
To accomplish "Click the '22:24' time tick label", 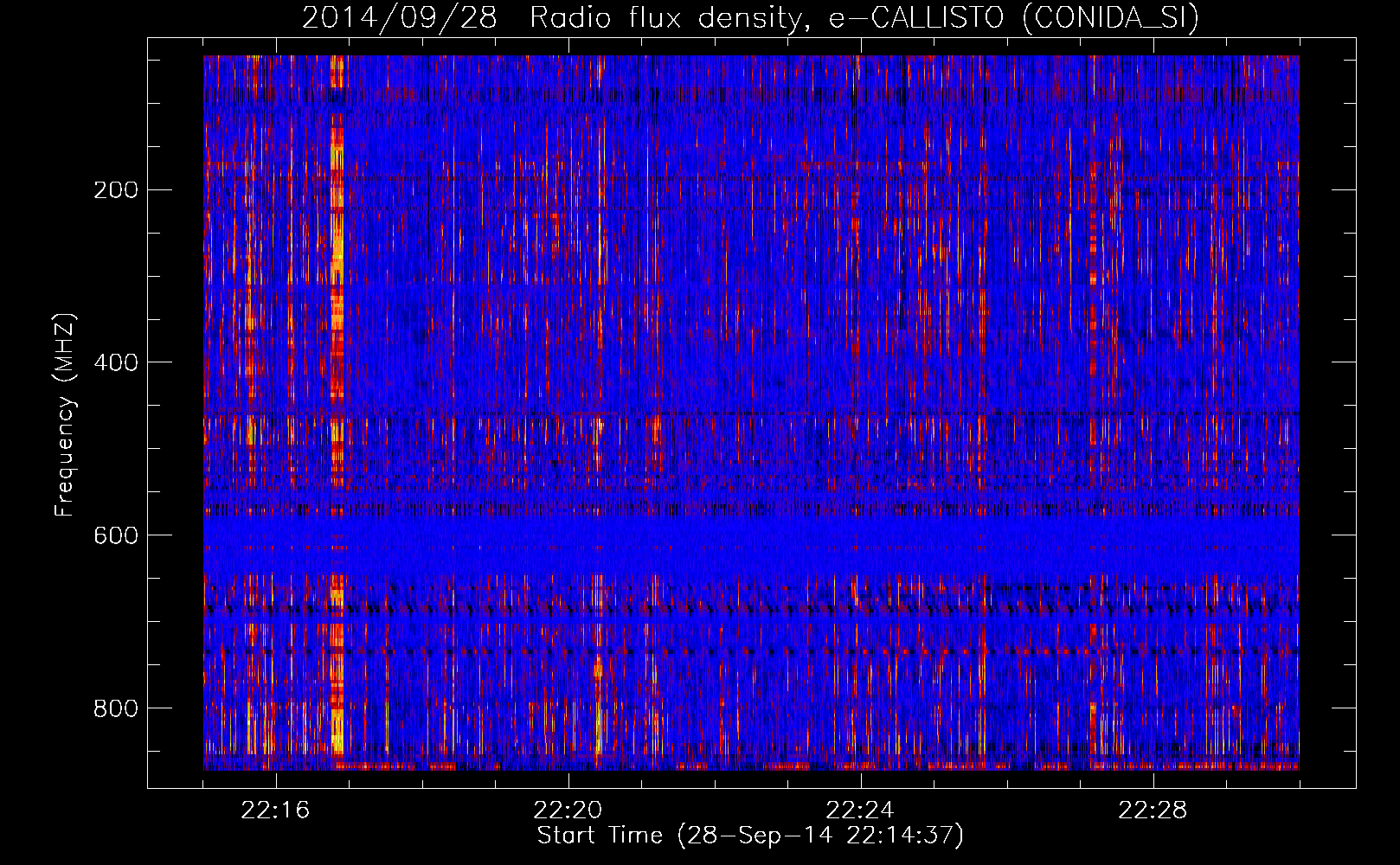I will point(860,811).
